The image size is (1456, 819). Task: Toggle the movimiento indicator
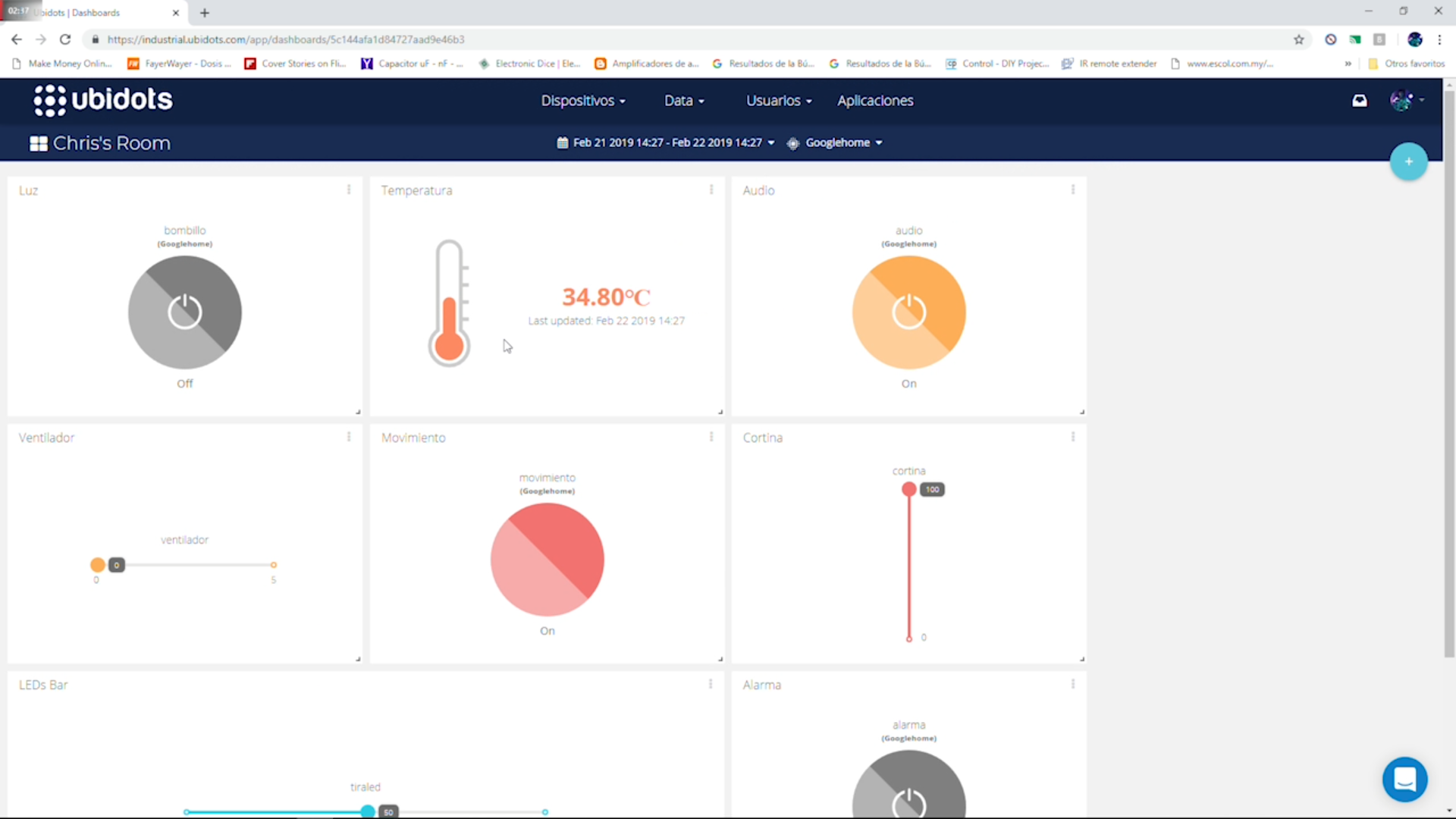(548, 560)
